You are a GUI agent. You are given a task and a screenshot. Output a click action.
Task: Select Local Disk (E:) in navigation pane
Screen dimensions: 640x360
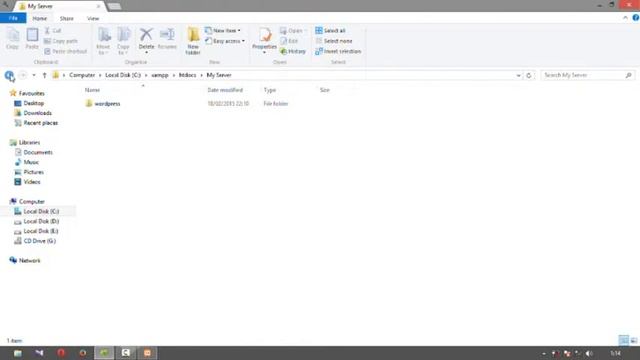point(36,231)
